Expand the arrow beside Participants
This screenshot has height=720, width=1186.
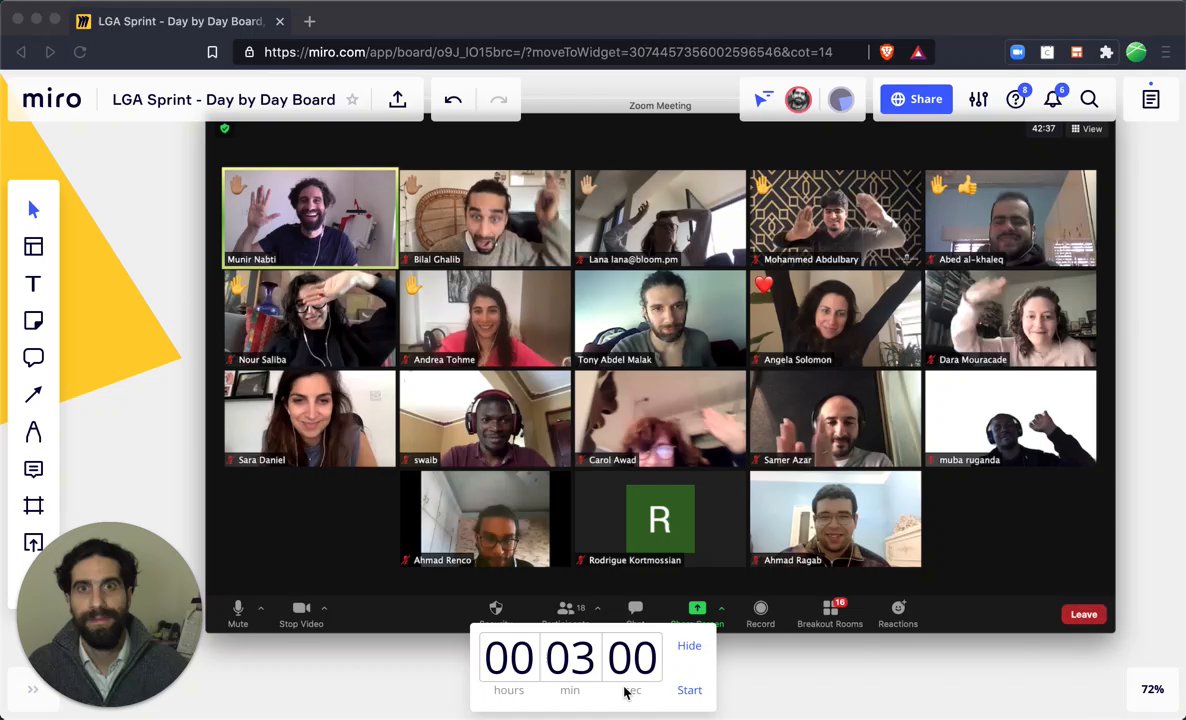[x=598, y=608]
